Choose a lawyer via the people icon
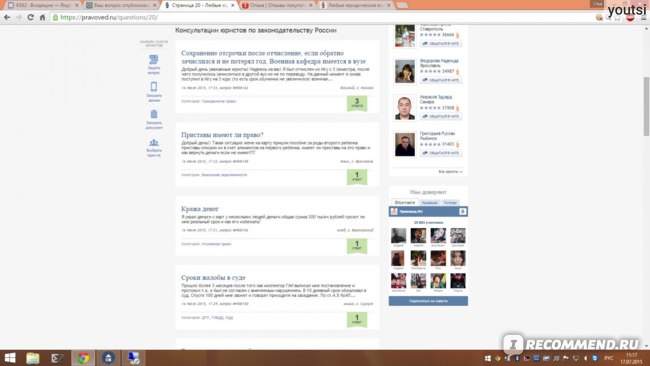The height and width of the screenshot is (366, 650). (x=154, y=143)
